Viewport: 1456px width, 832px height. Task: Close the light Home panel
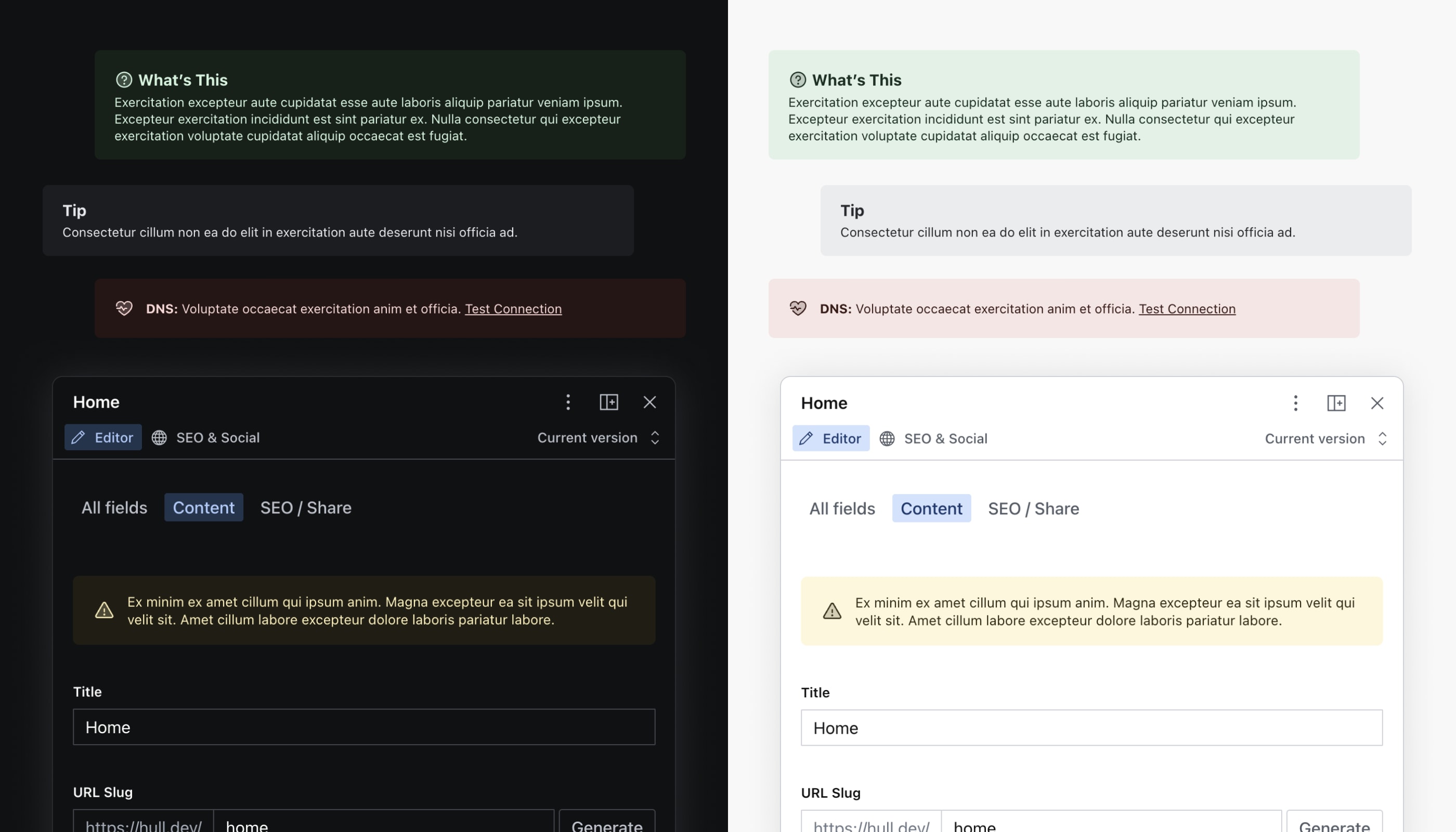[1377, 404]
